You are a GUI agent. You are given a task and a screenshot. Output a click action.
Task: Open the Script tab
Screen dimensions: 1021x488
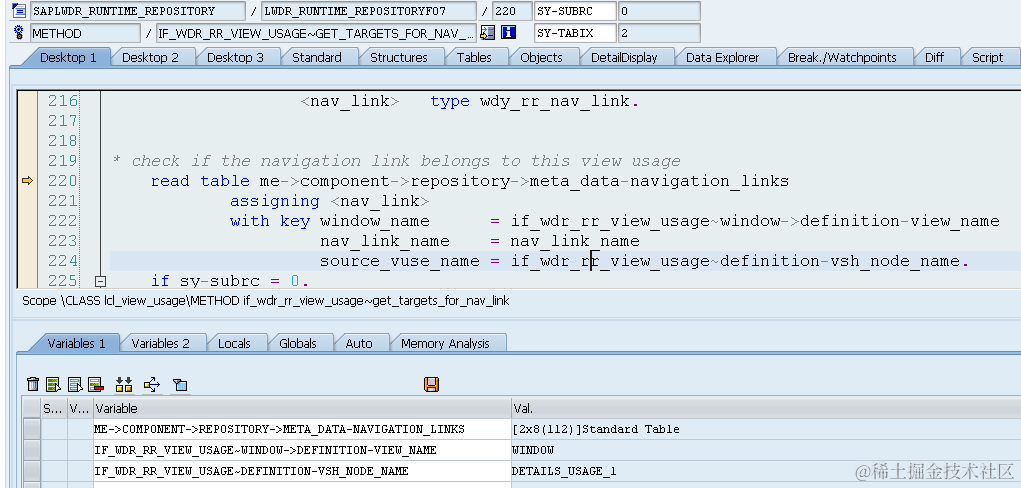(987, 57)
